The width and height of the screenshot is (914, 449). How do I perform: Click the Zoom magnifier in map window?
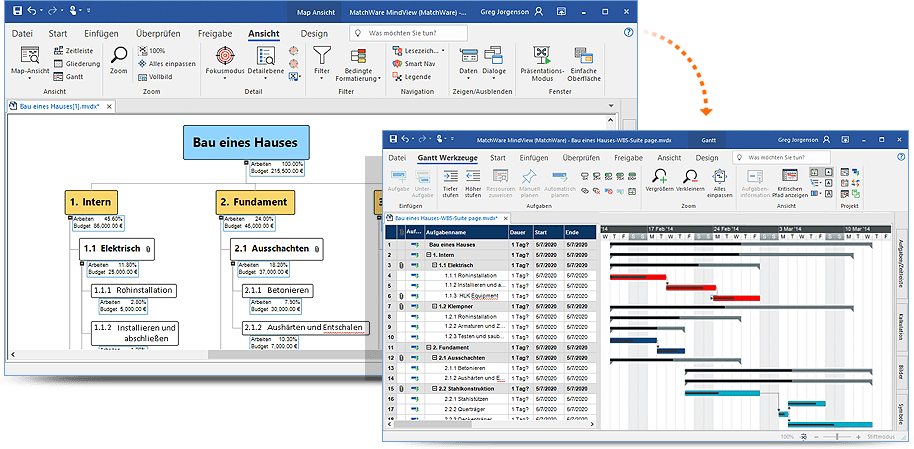click(x=119, y=61)
